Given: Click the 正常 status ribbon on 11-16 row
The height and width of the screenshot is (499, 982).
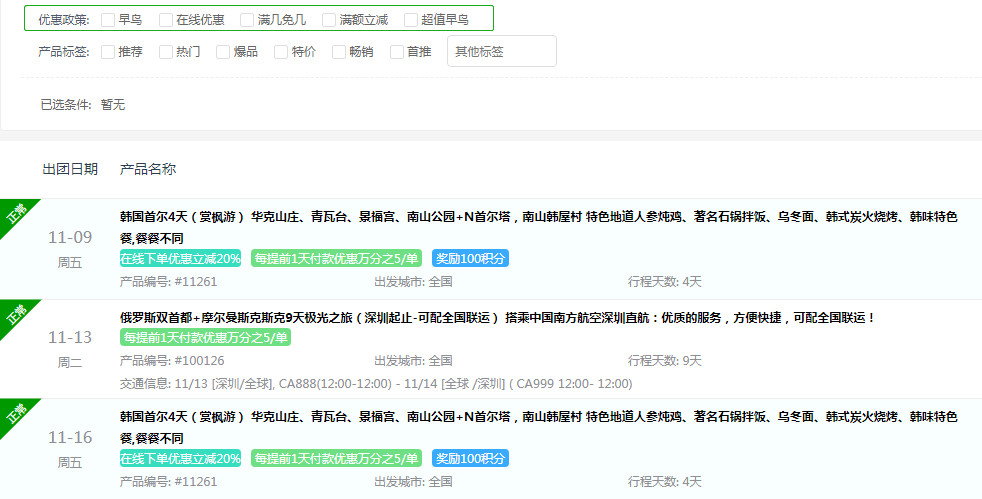Looking at the screenshot, I should [15, 414].
